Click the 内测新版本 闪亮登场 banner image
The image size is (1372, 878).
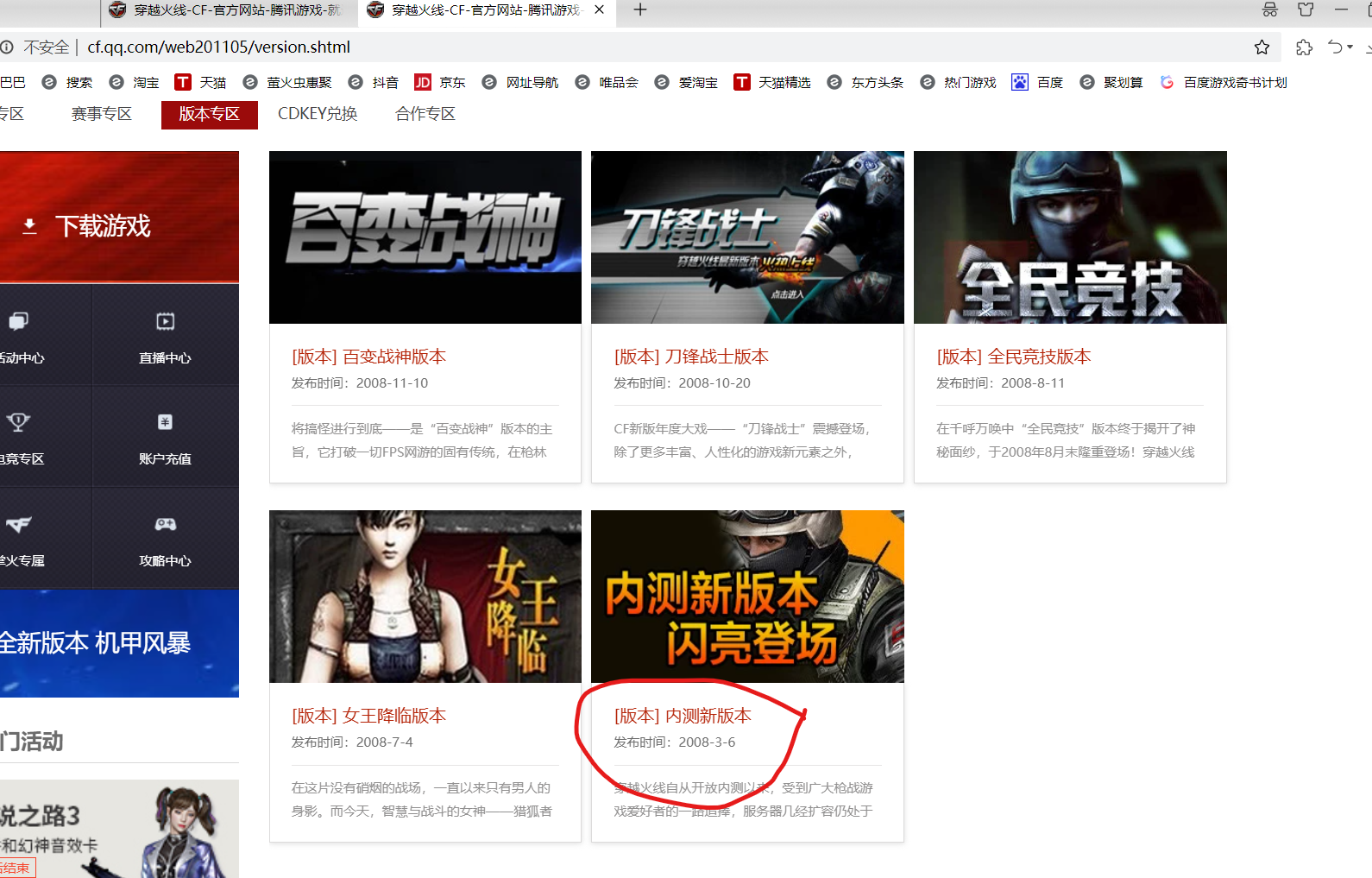pyautogui.click(x=747, y=597)
